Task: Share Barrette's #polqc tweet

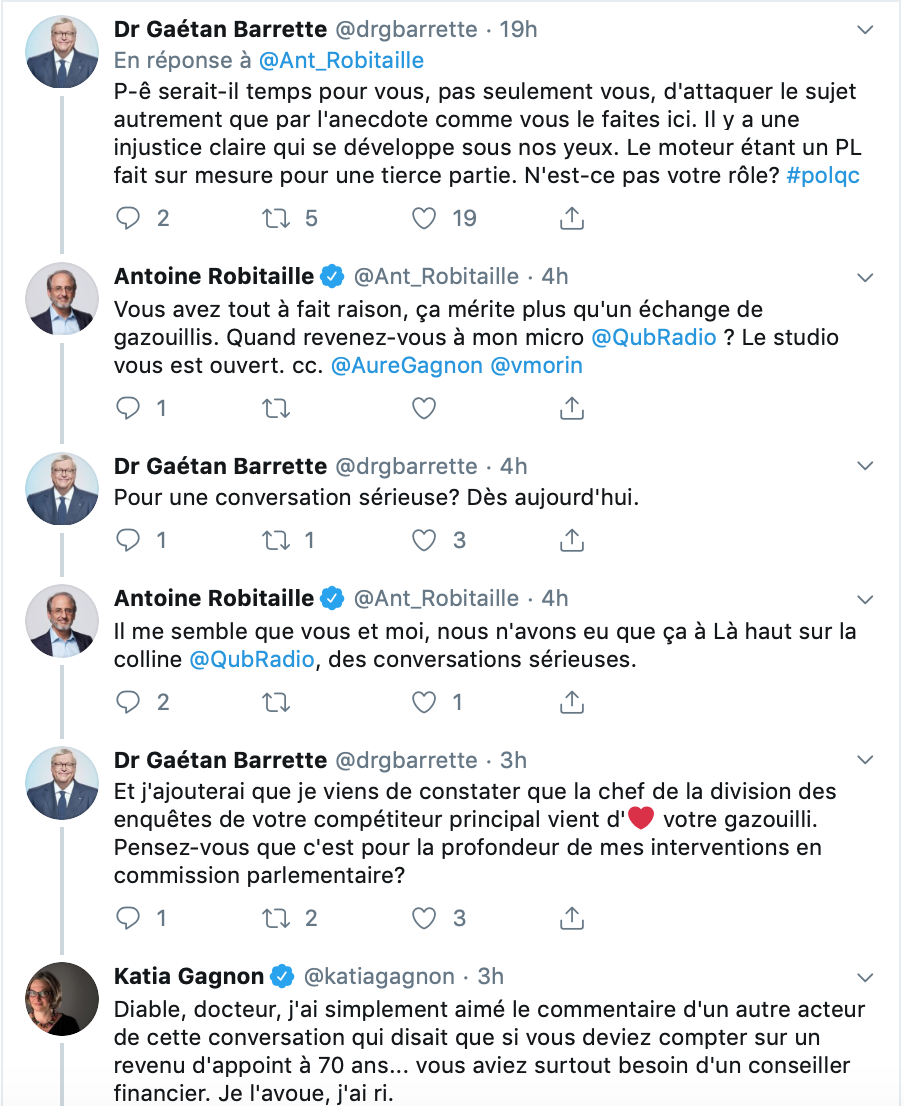Action: pyautogui.click(x=572, y=219)
